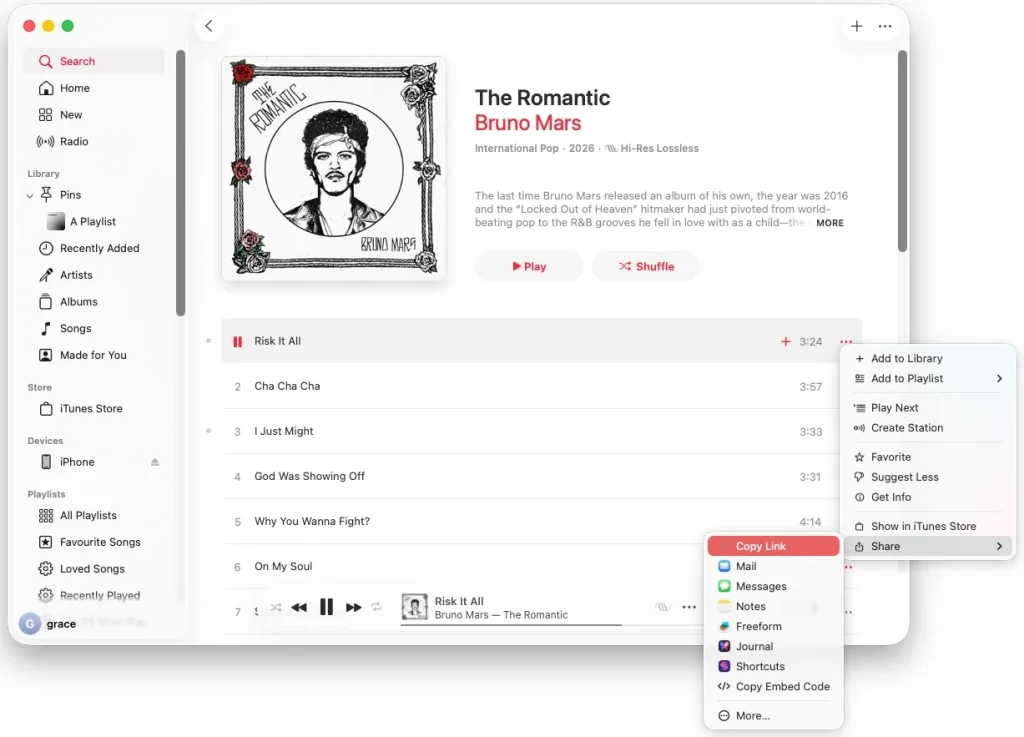The height and width of the screenshot is (737, 1024).
Task: Pause the currently playing track
Action: [x=327, y=607]
